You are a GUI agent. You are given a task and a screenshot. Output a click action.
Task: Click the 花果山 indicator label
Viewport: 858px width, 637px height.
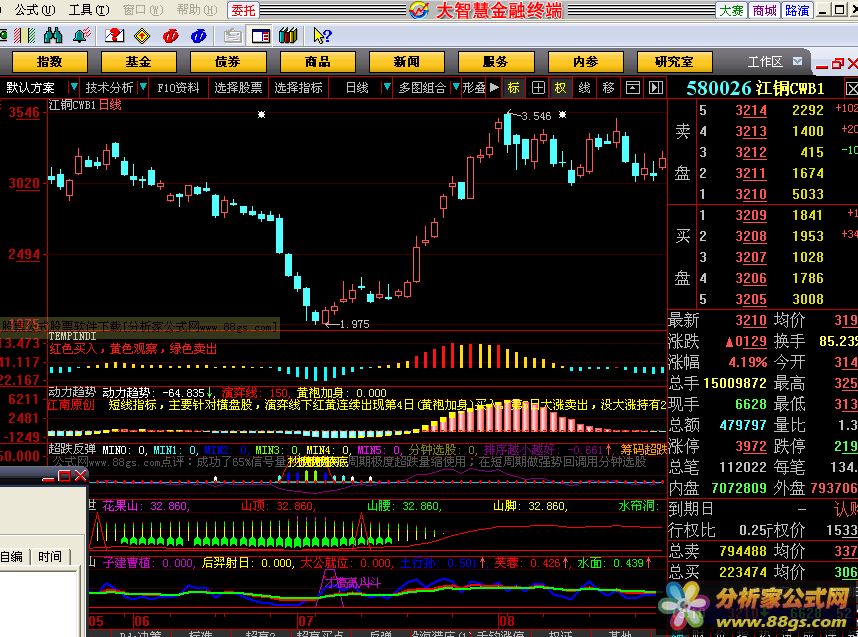pyautogui.click(x=120, y=506)
